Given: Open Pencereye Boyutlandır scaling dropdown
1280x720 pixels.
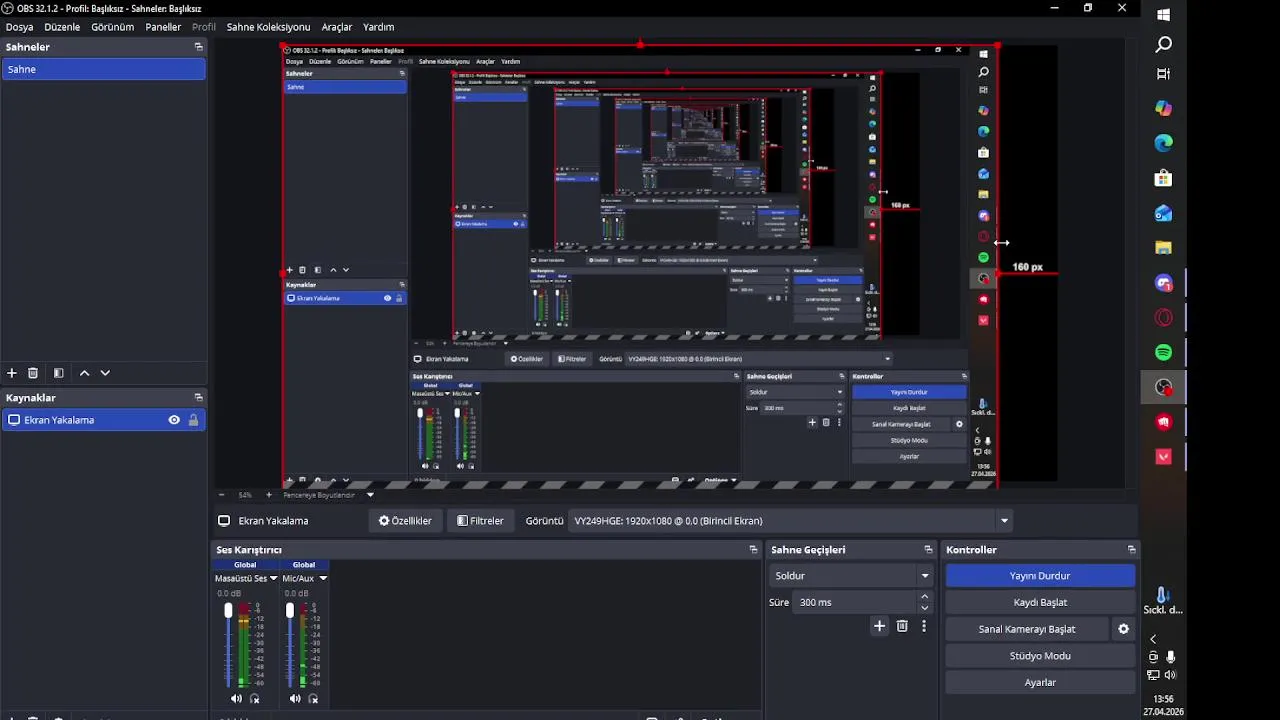Looking at the screenshot, I should (x=370, y=495).
